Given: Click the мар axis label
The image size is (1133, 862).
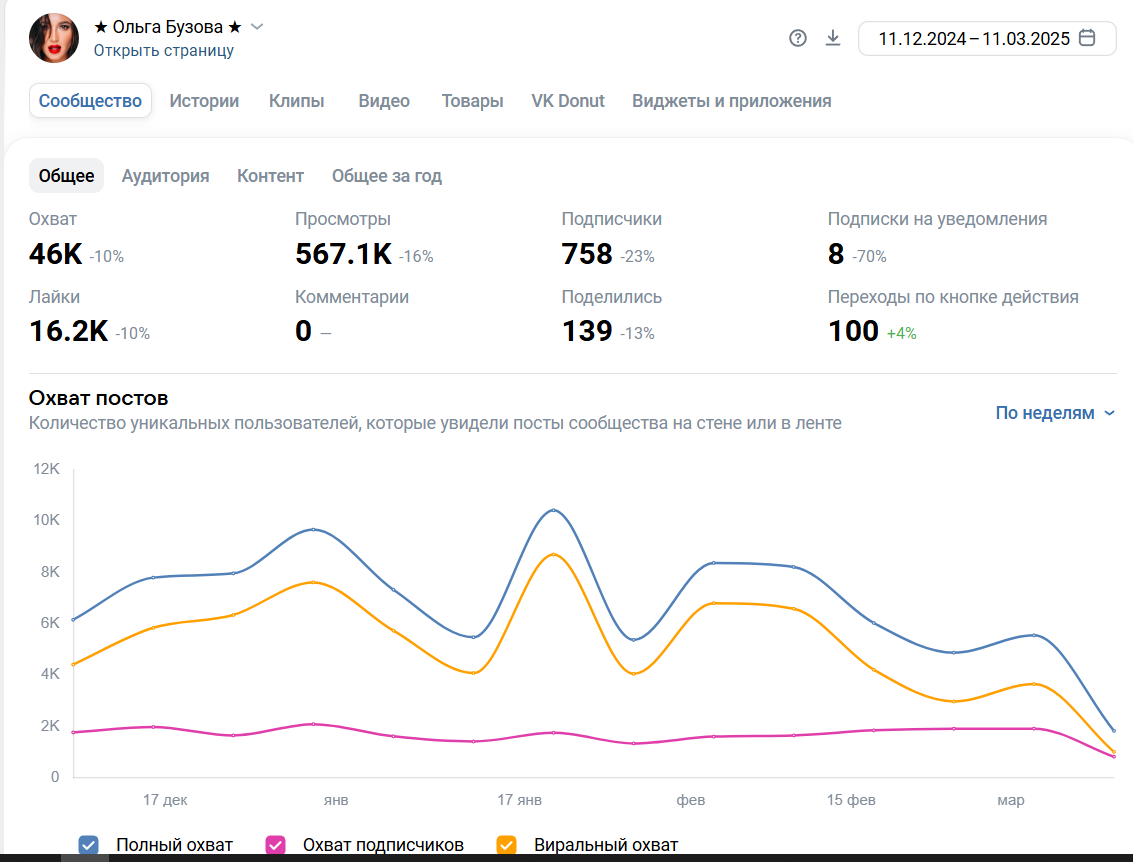Looking at the screenshot, I should [1011, 800].
